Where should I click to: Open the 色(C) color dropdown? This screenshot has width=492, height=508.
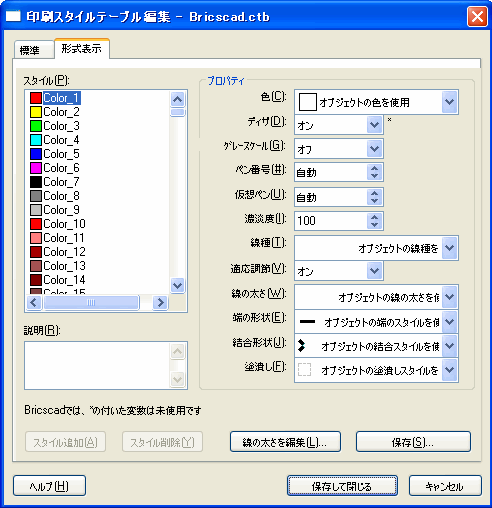[x=450, y=102]
